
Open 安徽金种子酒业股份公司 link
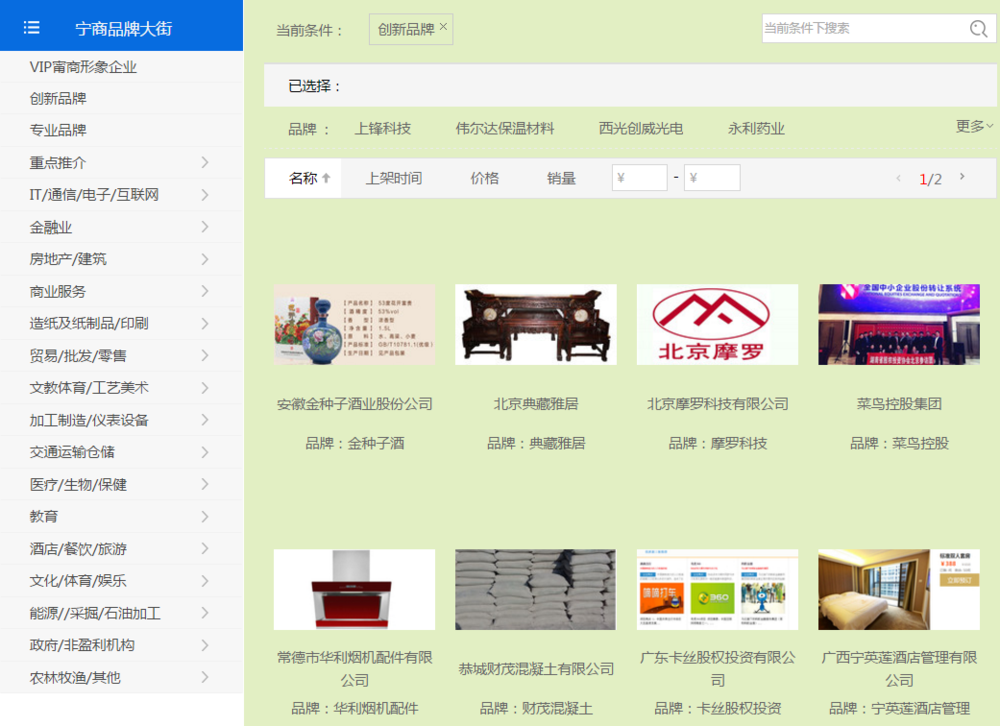tap(355, 404)
